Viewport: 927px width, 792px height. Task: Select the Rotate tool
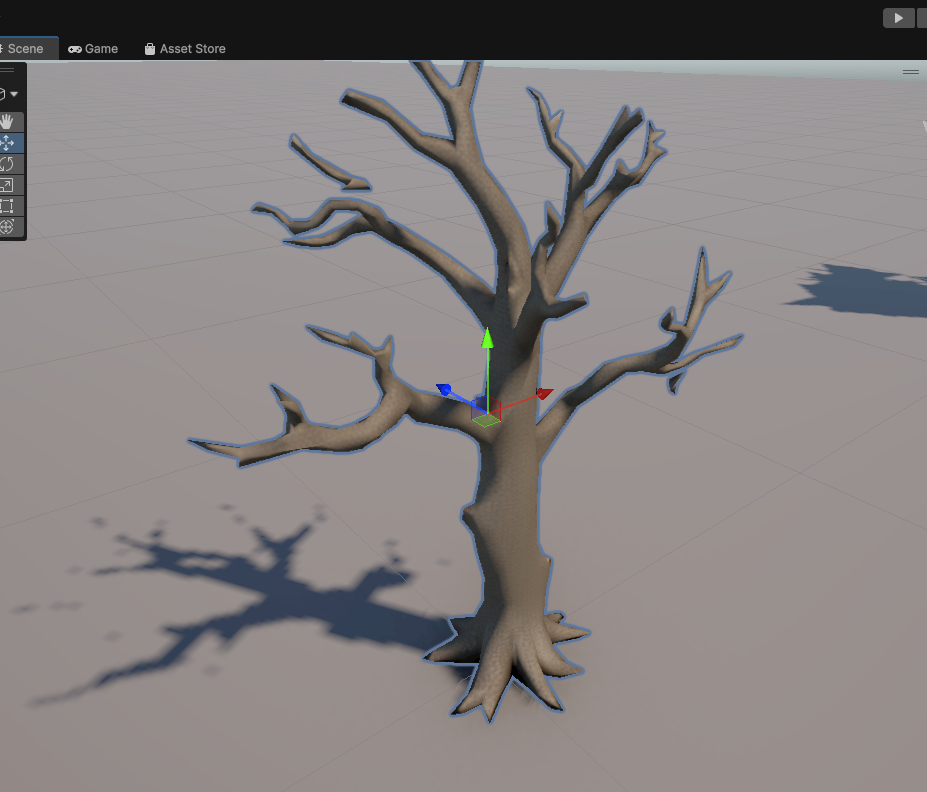tap(8, 163)
